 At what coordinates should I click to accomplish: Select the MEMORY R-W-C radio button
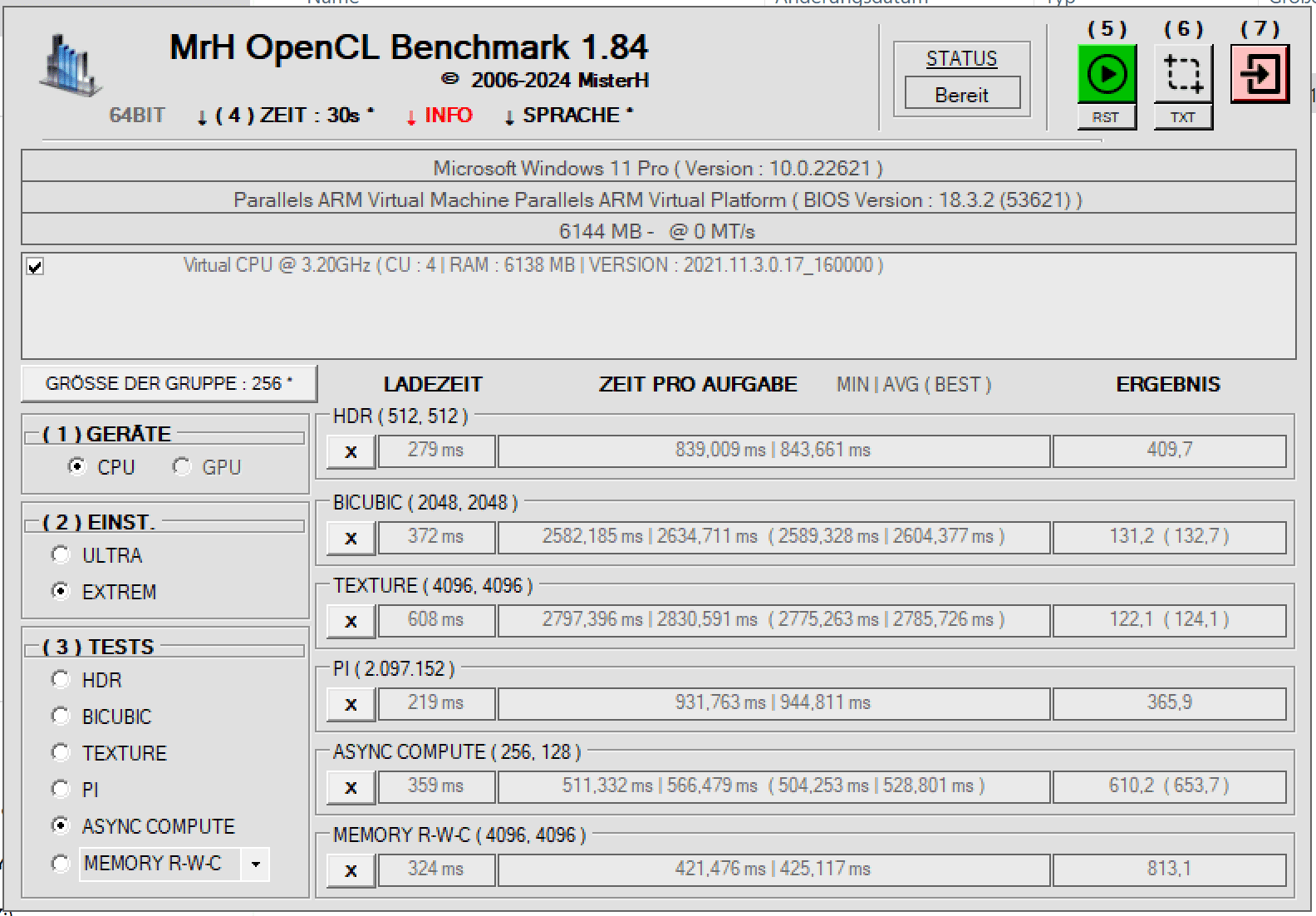tap(61, 864)
